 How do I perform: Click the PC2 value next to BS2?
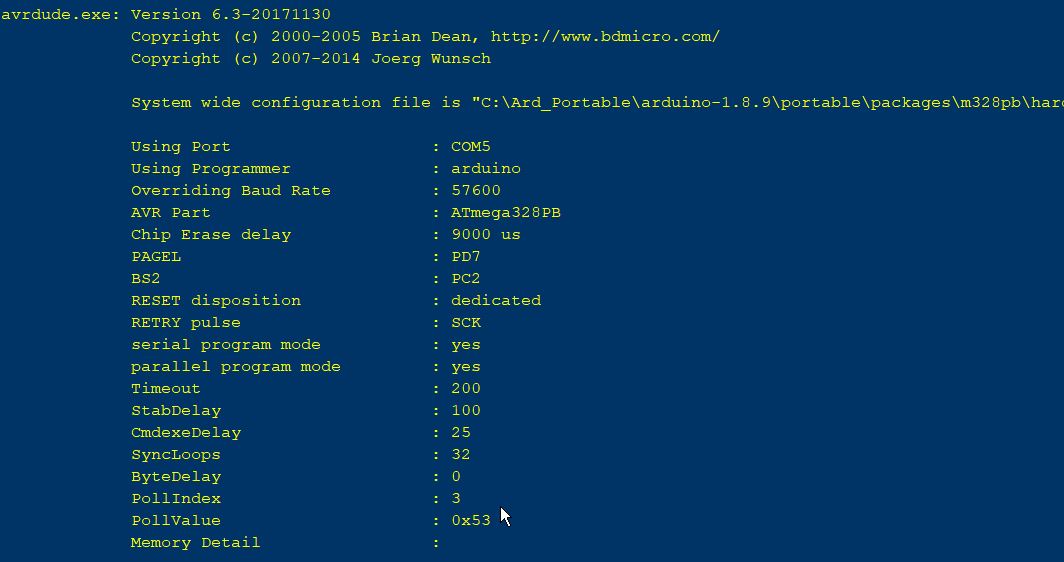point(466,278)
